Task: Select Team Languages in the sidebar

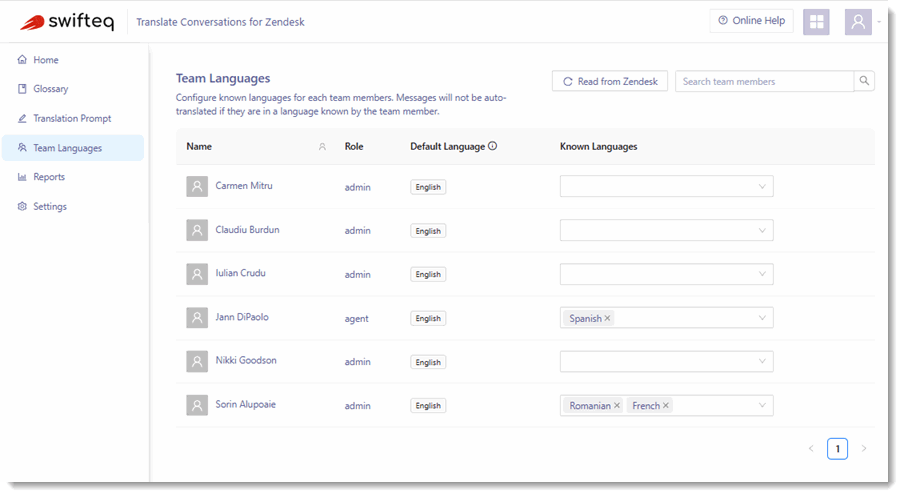Action: [x=73, y=148]
